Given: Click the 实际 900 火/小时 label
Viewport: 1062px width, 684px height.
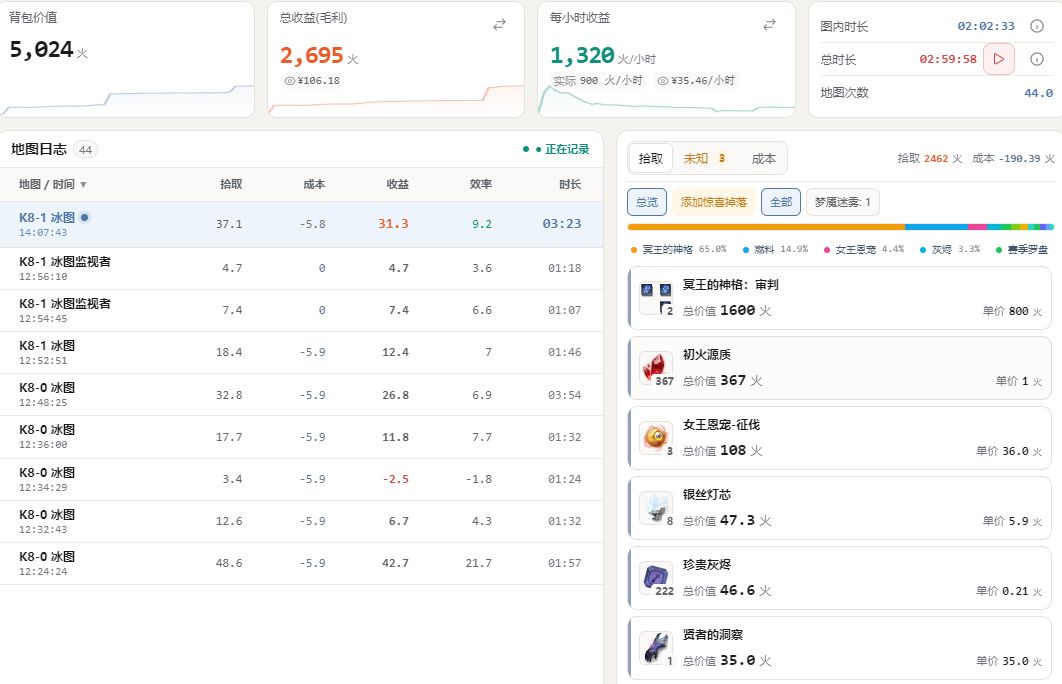Looking at the screenshot, I should (597, 81).
